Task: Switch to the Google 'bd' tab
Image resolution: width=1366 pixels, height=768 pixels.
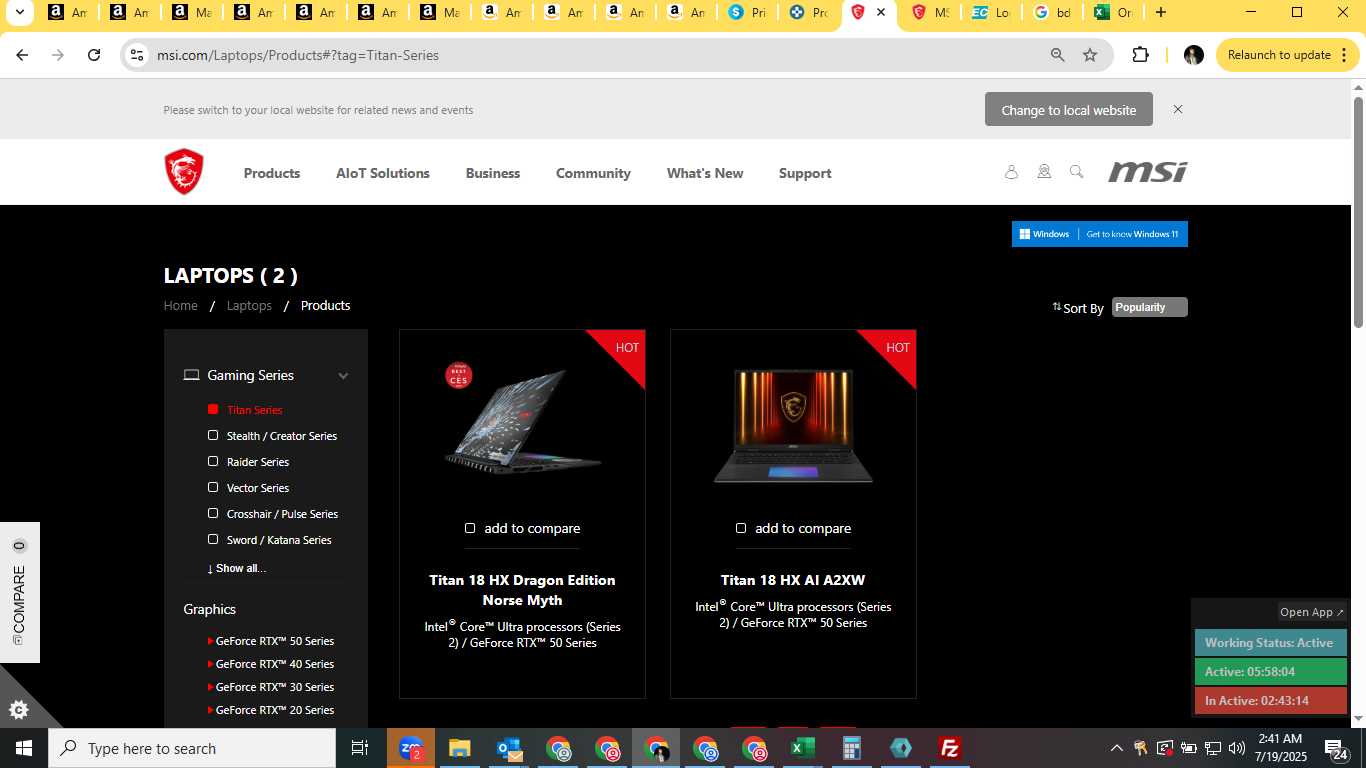Action: click(1052, 13)
